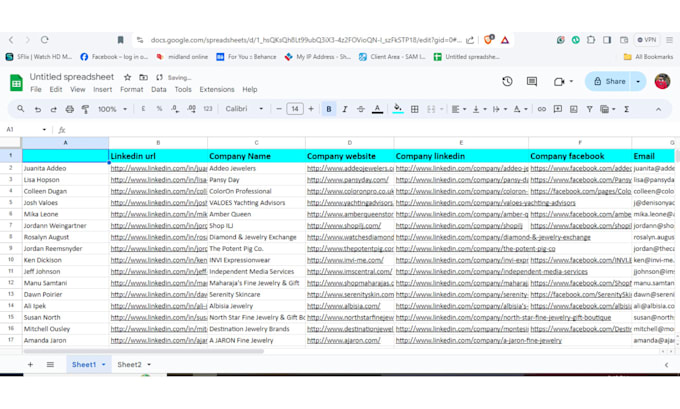Image resolution: width=680 pixels, height=409 pixels.
Task: Click the browser bookmark icon
Action: [x=121, y=40]
